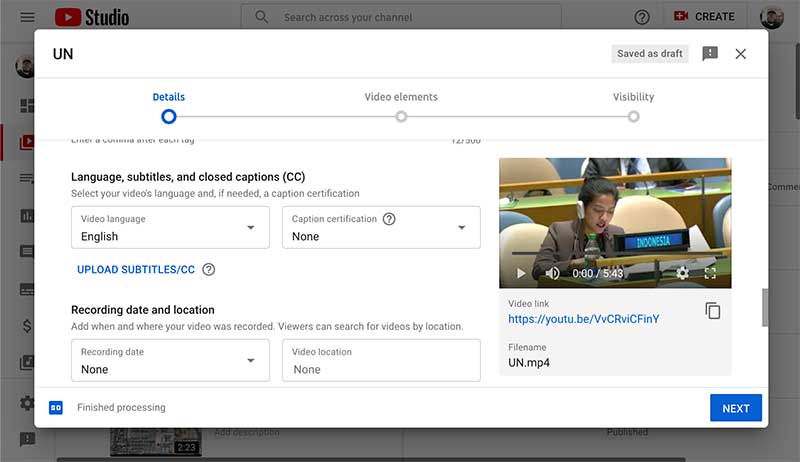Open the hamburger menu in YouTube Studio
Image resolution: width=800 pixels, height=462 pixels.
28,17
